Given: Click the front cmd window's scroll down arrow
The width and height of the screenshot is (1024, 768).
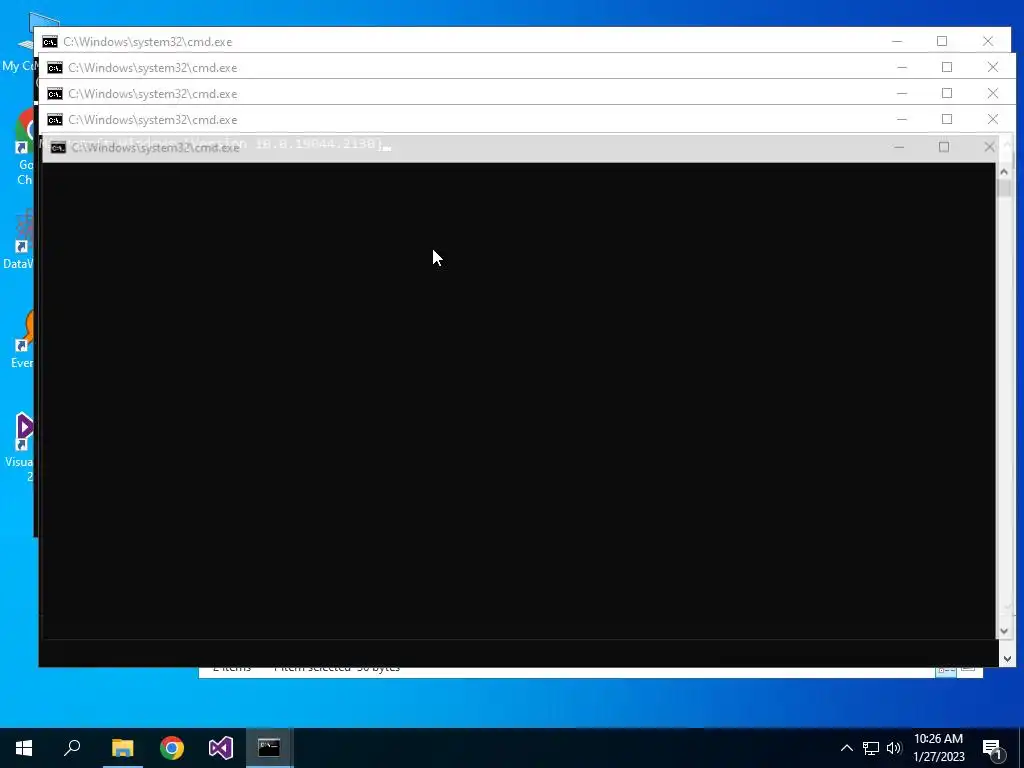Looking at the screenshot, I should coord(1004,632).
